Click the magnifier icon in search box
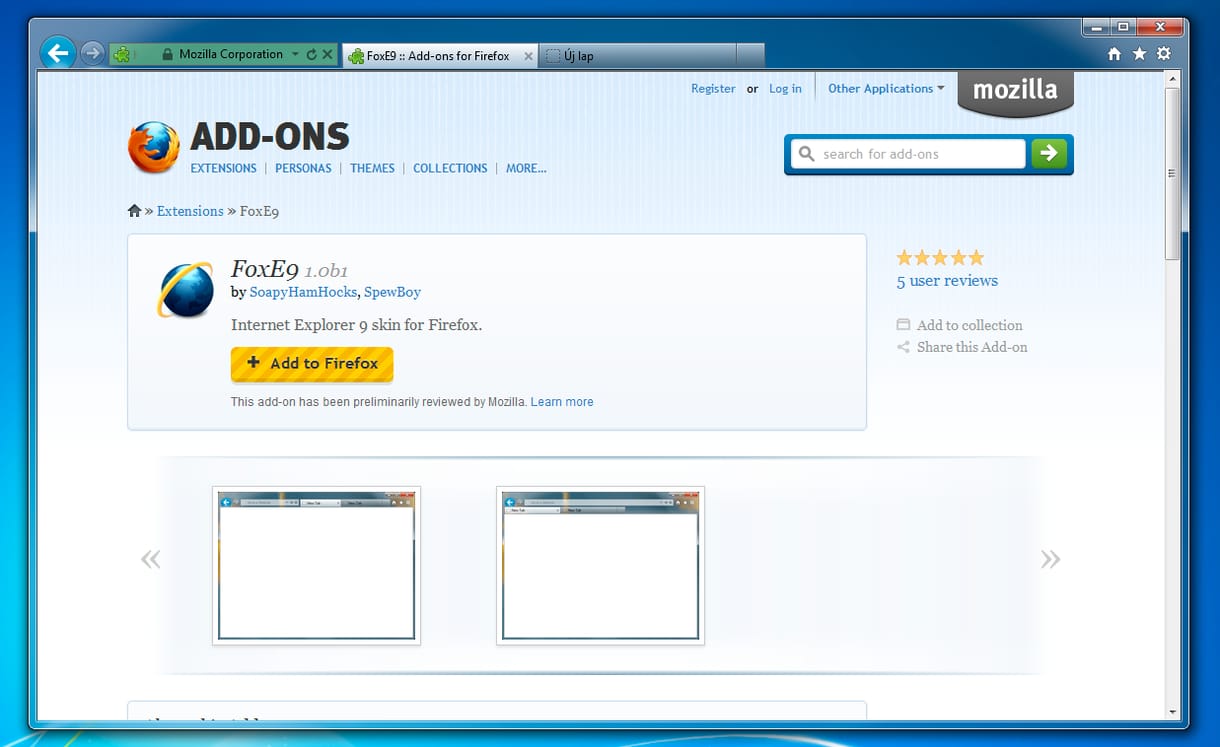This screenshot has height=747, width=1220. click(806, 154)
